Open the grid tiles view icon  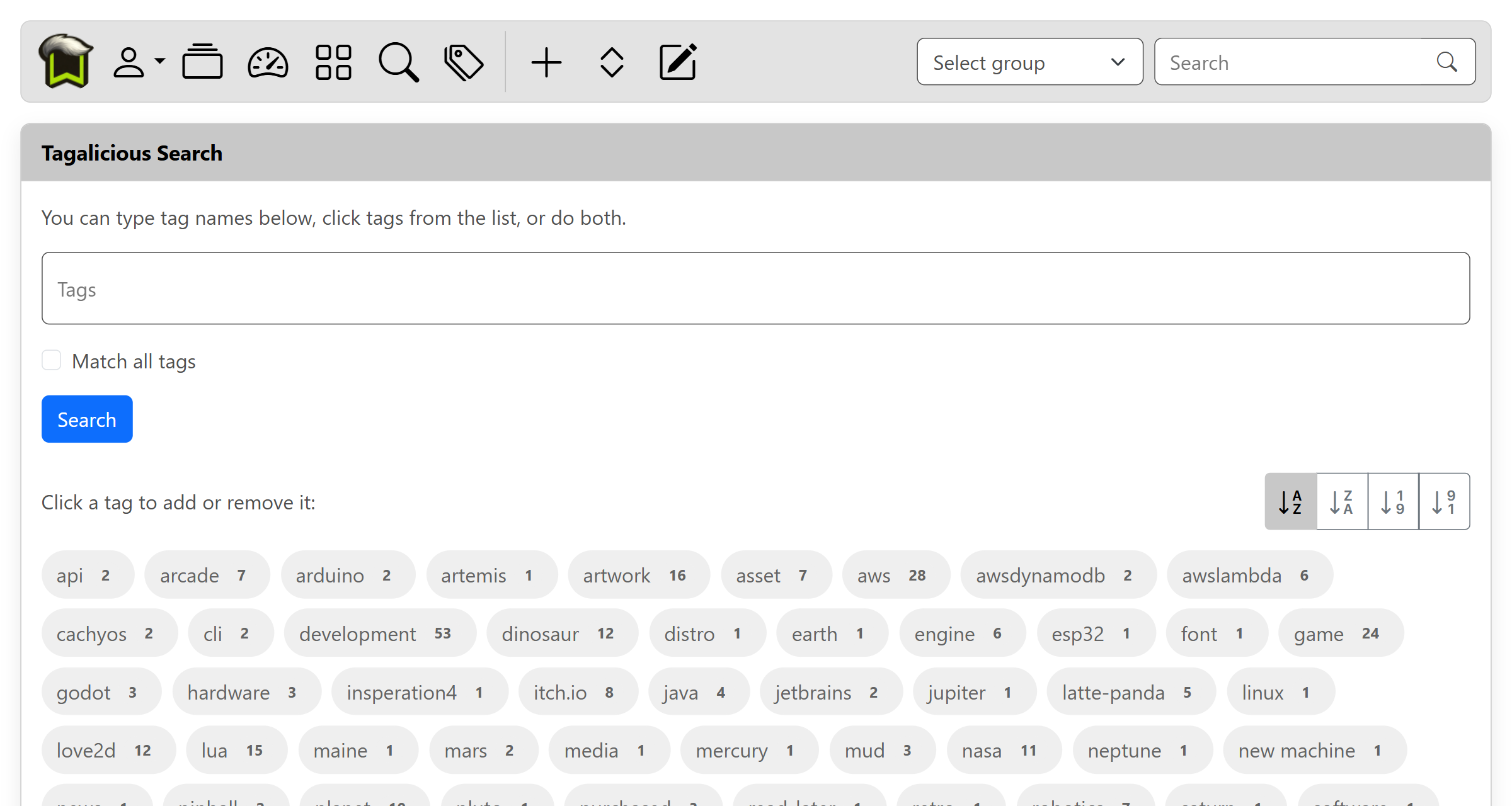point(333,62)
